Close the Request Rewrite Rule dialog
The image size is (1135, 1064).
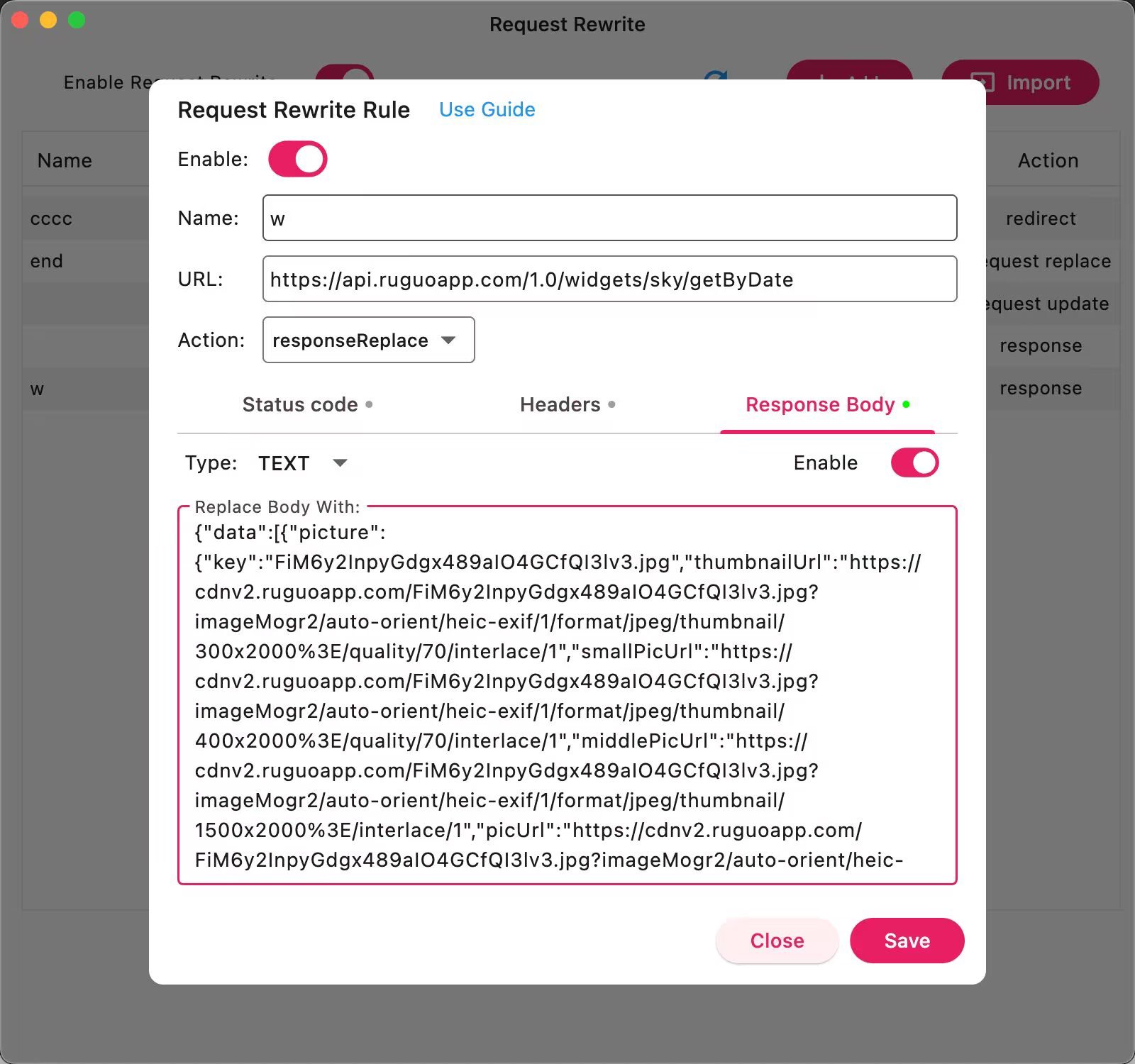pos(777,941)
